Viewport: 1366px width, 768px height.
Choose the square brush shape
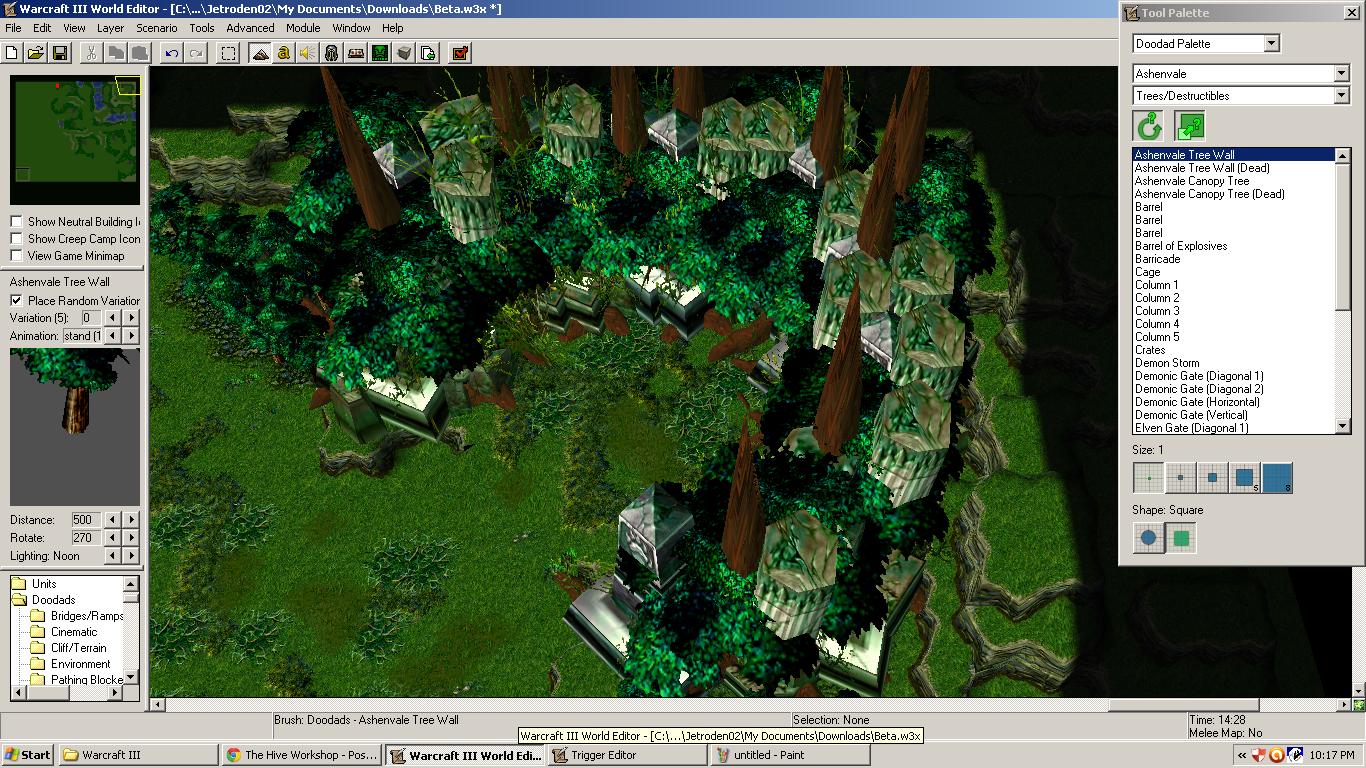[1181, 538]
